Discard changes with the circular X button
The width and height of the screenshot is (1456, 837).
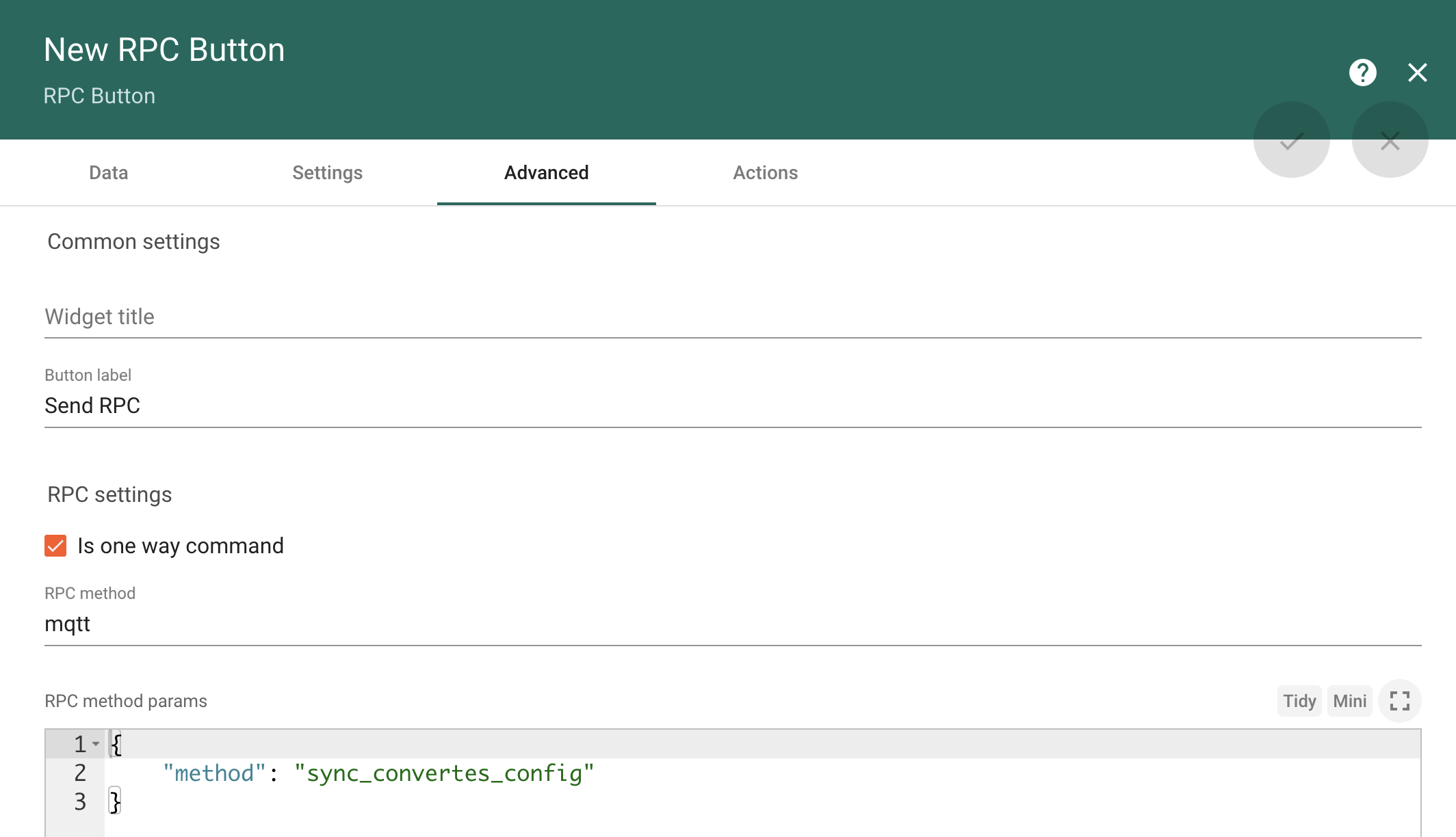pyautogui.click(x=1390, y=139)
